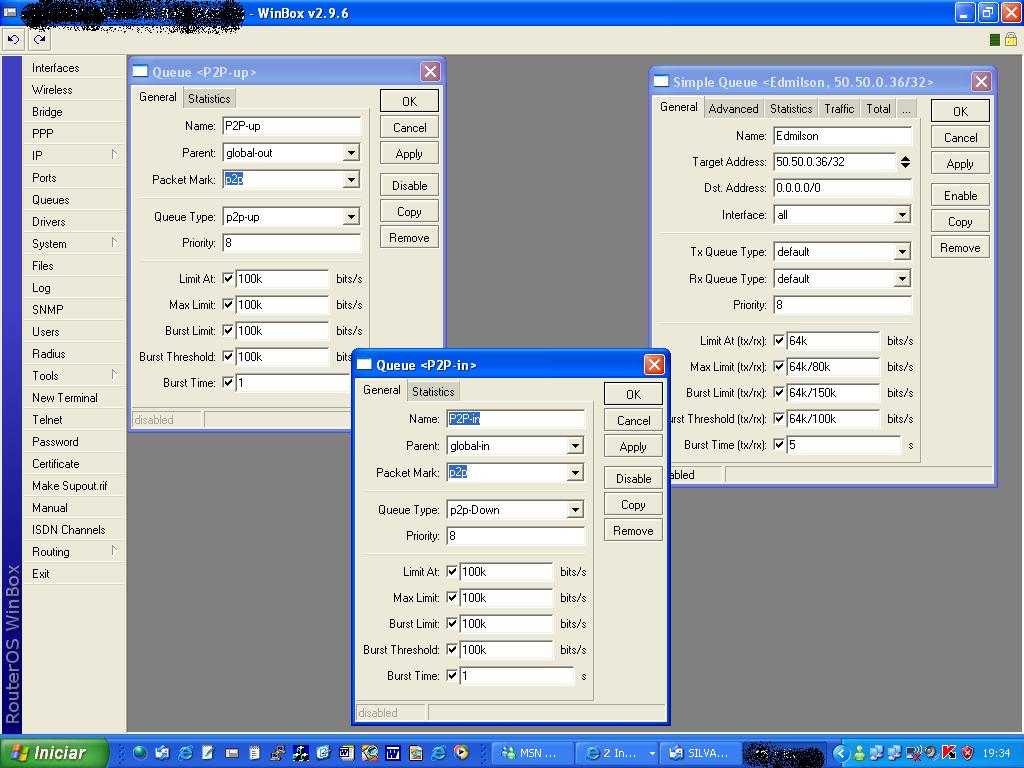Expand the IP submenu
The width and height of the screenshot is (1024, 768).
click(x=73, y=155)
